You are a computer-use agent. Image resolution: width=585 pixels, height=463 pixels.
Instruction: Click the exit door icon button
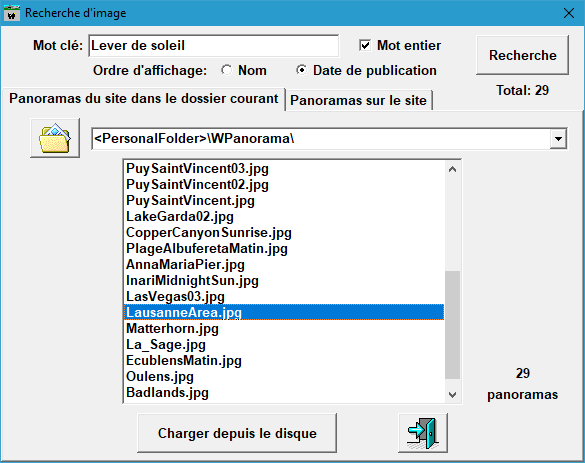423,433
